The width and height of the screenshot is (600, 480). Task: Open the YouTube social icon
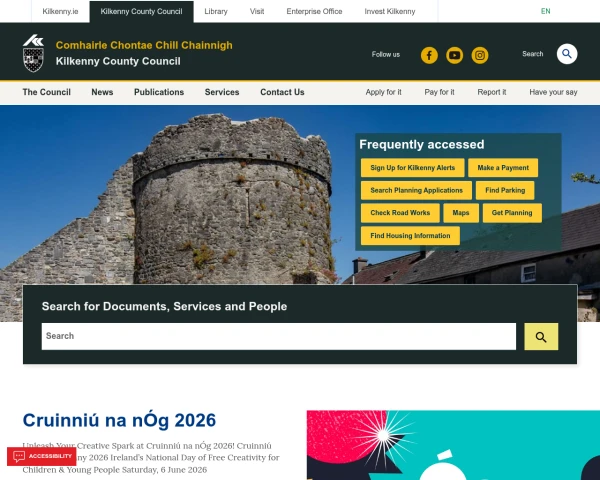(x=454, y=56)
